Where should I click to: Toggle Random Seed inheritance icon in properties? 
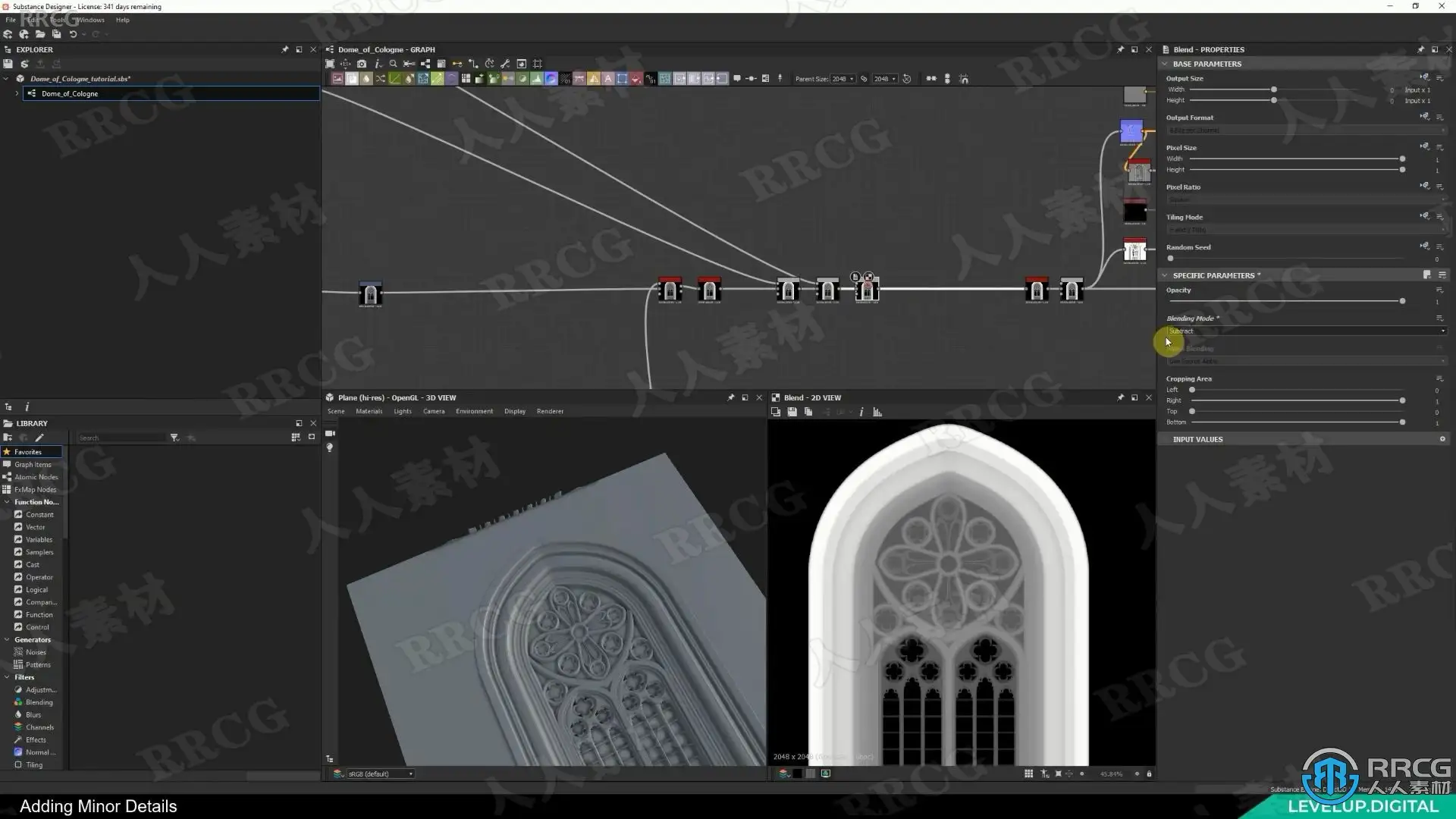click(x=1424, y=246)
